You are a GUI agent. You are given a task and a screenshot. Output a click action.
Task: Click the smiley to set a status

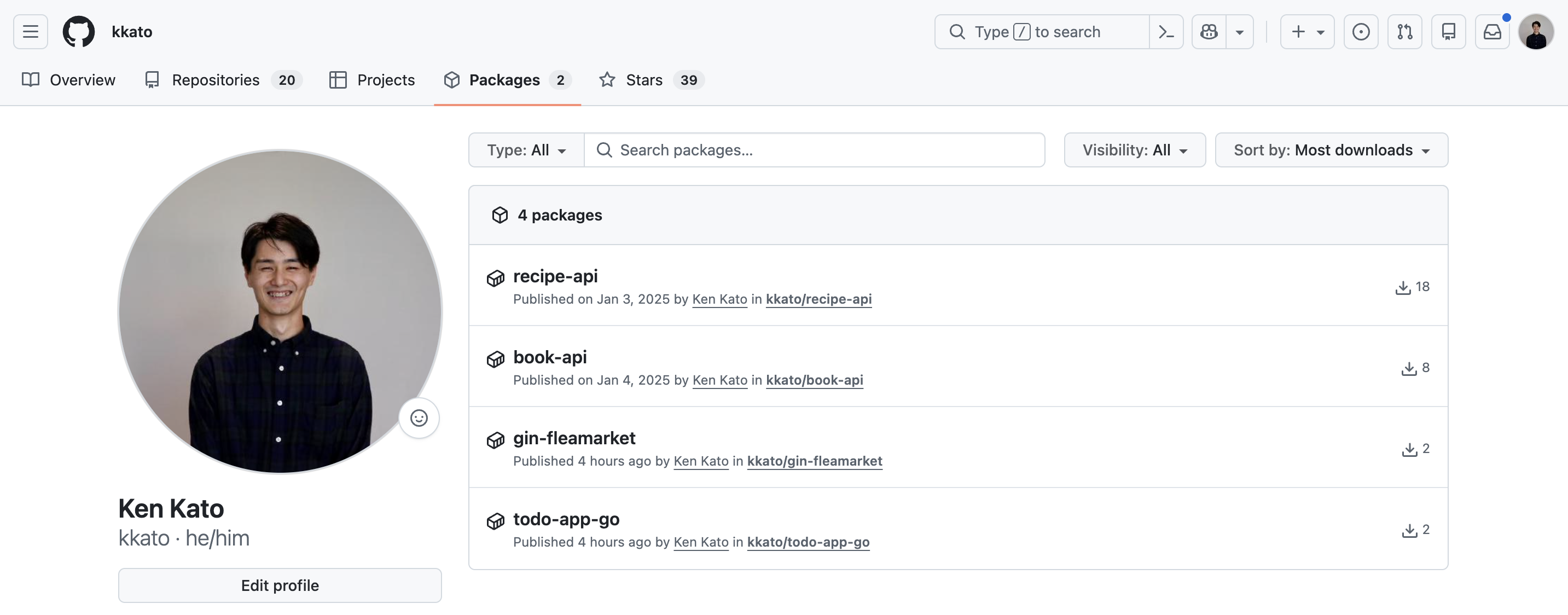point(419,419)
